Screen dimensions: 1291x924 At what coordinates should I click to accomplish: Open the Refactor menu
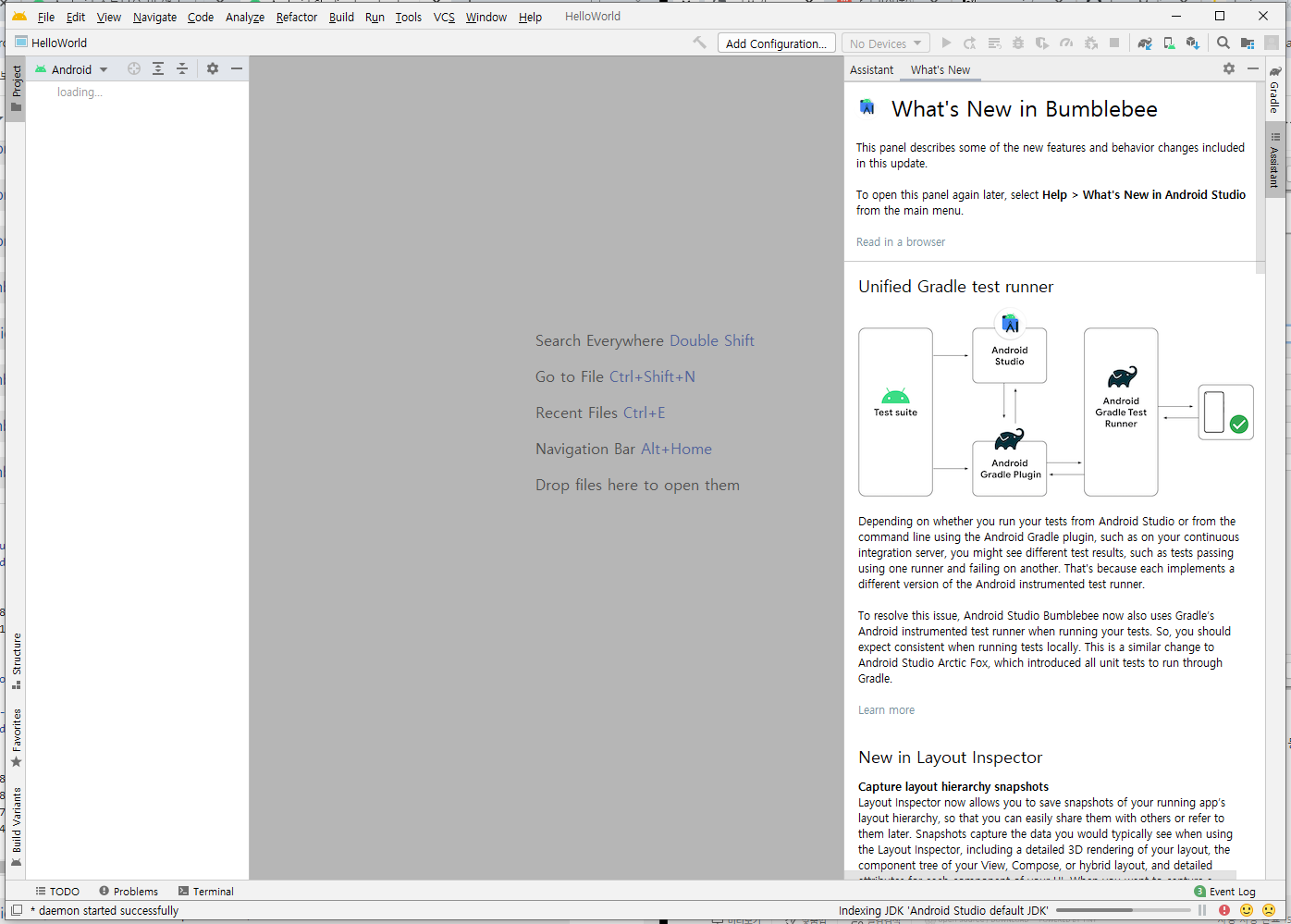297,17
